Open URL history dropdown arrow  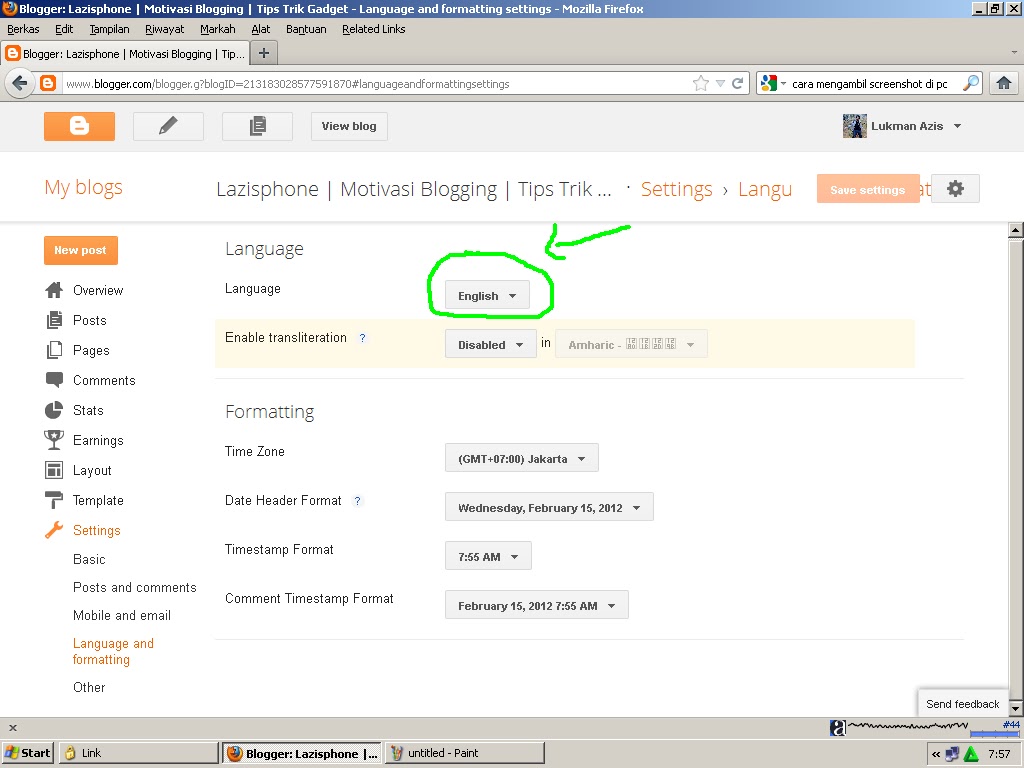[x=720, y=83]
